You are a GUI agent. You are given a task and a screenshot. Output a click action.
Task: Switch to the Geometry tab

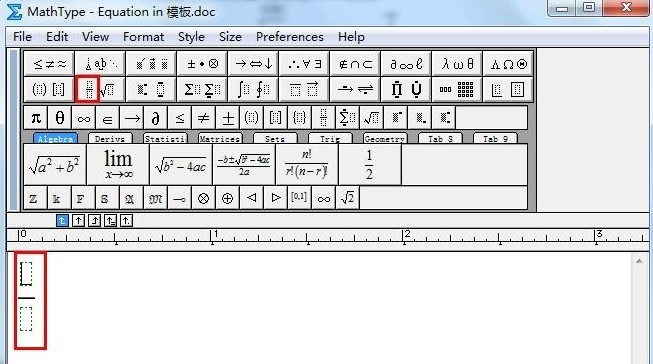385,139
